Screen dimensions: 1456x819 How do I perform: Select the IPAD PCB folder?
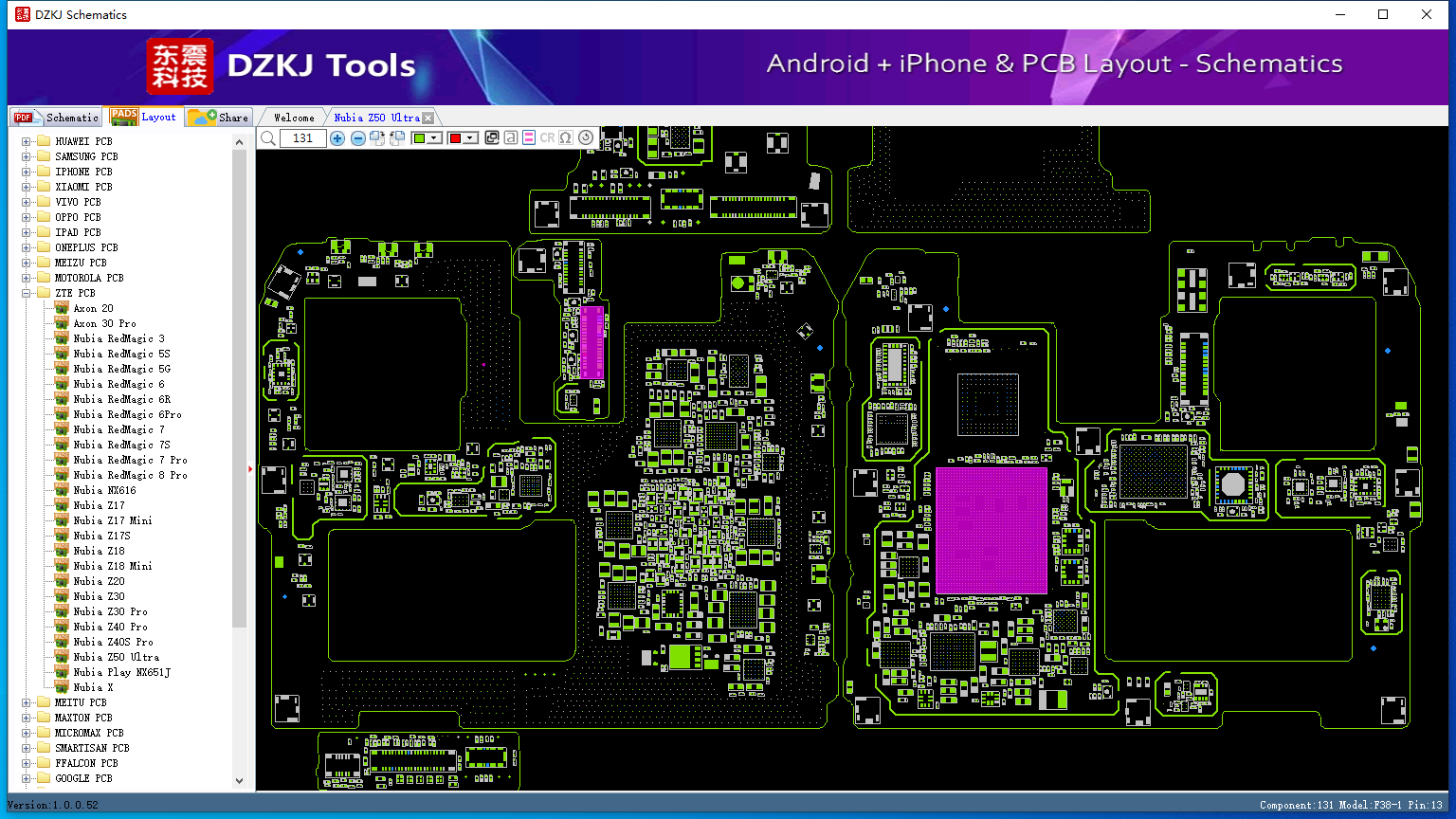tap(78, 232)
